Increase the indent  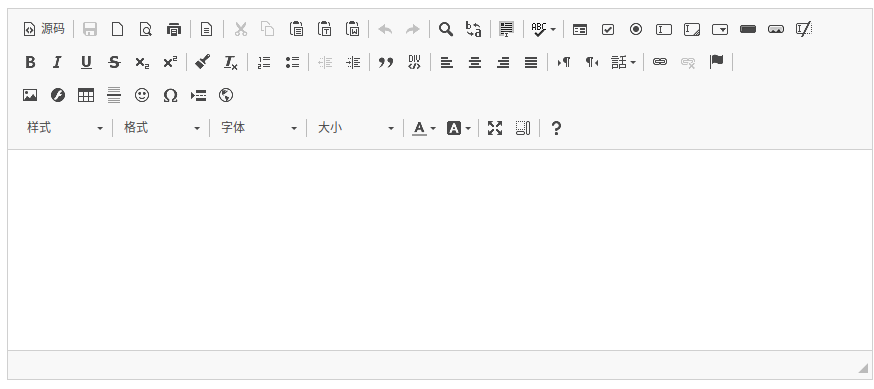[353, 62]
